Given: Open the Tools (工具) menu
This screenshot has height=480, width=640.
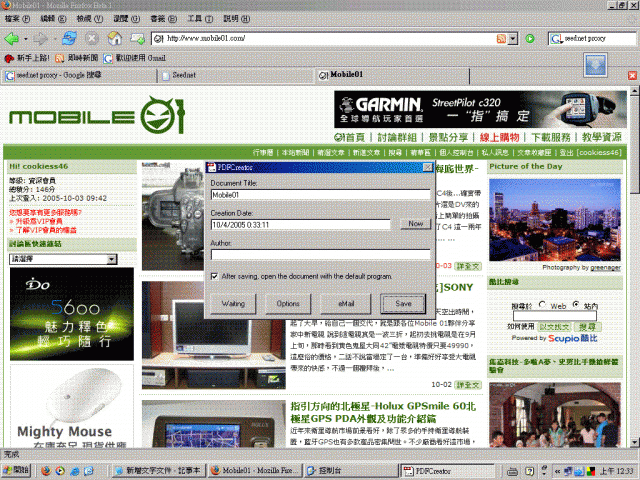Looking at the screenshot, I should point(200,19).
